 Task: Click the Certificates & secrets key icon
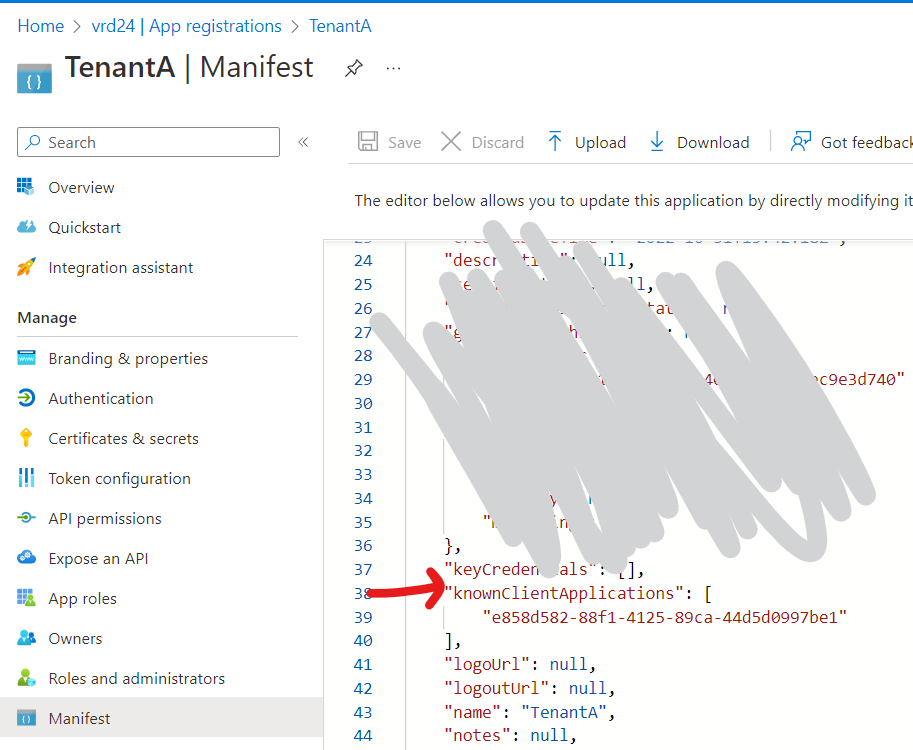pos(26,437)
